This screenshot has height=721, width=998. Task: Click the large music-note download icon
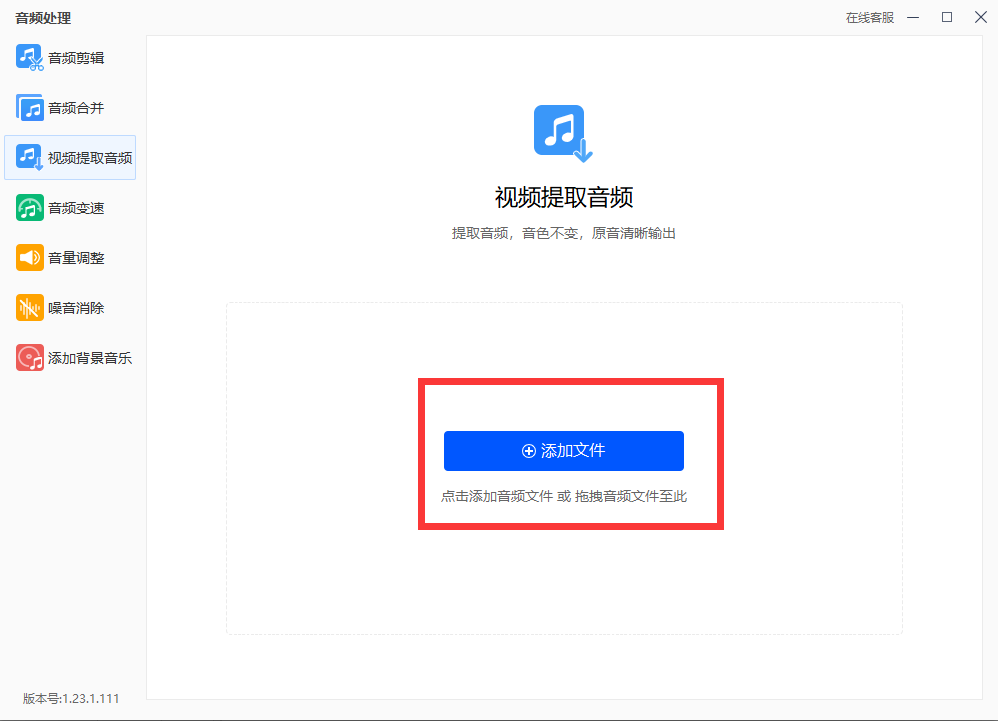[563, 134]
